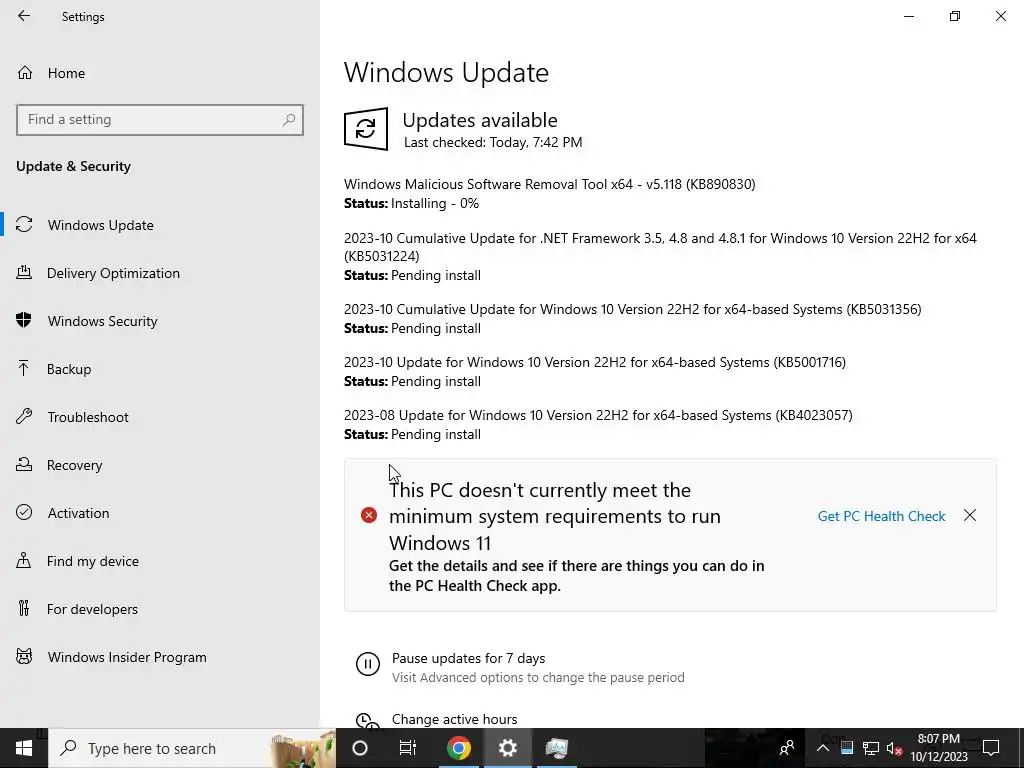The image size is (1024, 768).
Task: Open Google Chrome from taskbar
Action: pos(459,748)
